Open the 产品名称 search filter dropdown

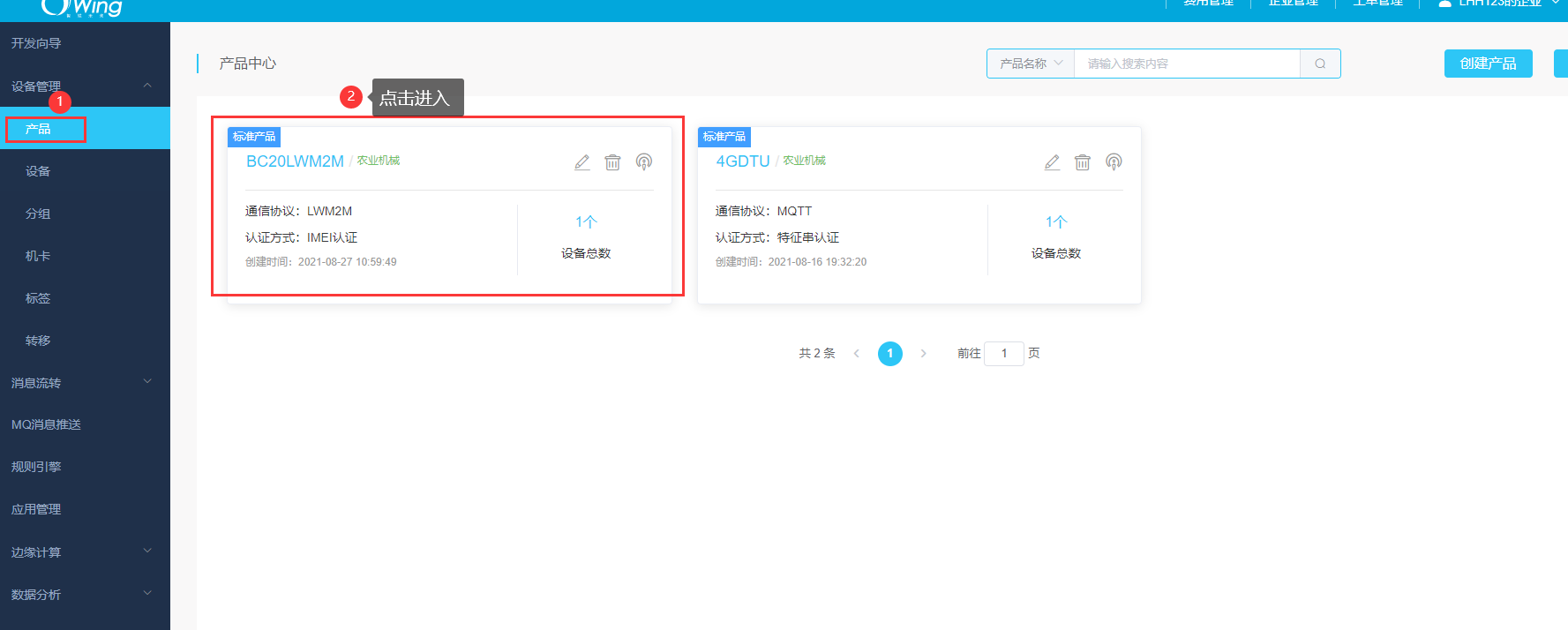pos(1031,64)
